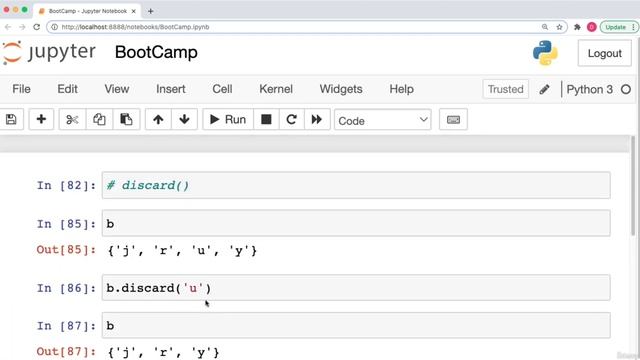Open the browser profile avatar
640x360 pixels.
pos(591,27)
